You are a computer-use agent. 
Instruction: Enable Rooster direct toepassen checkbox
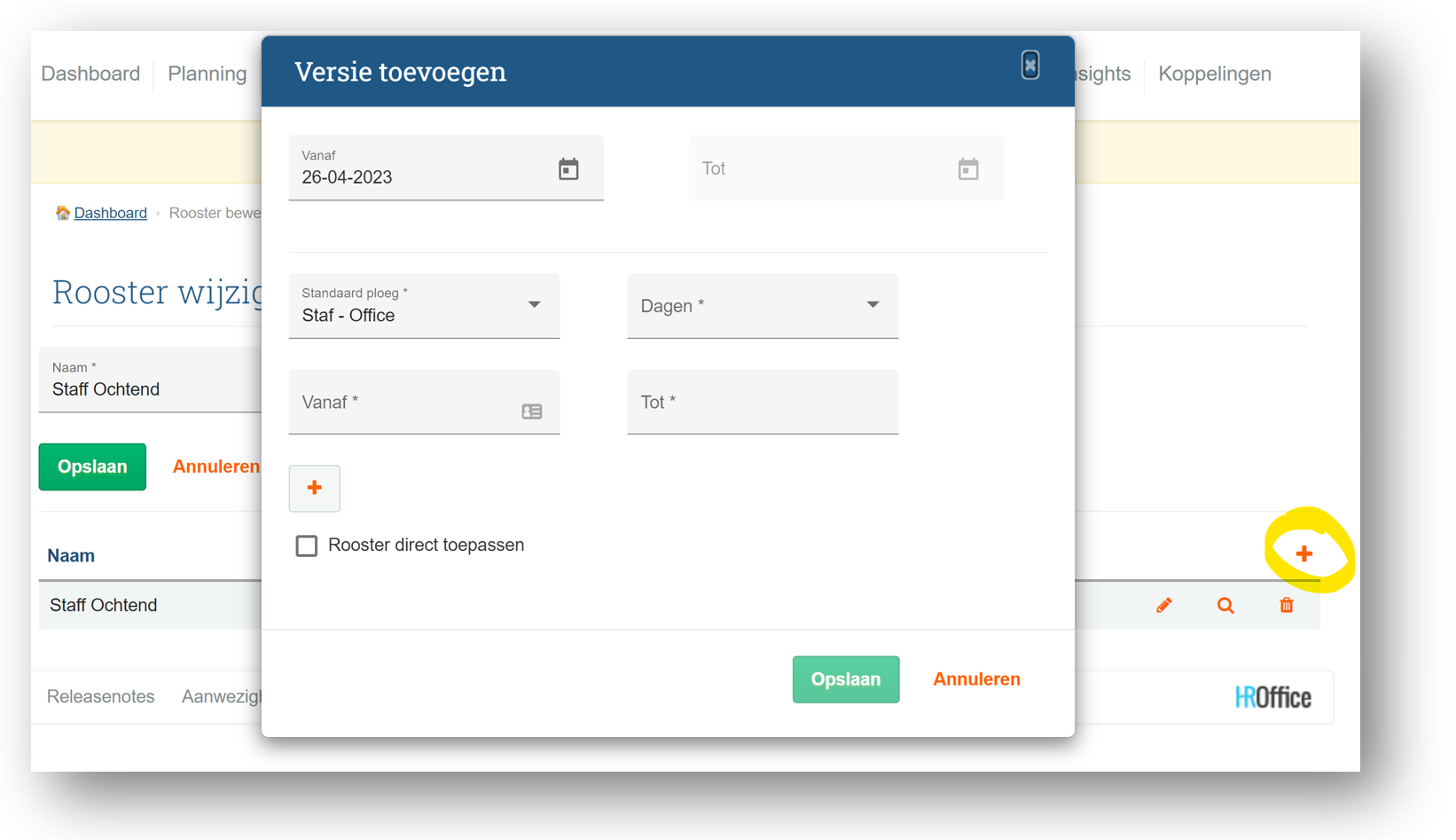click(x=307, y=546)
